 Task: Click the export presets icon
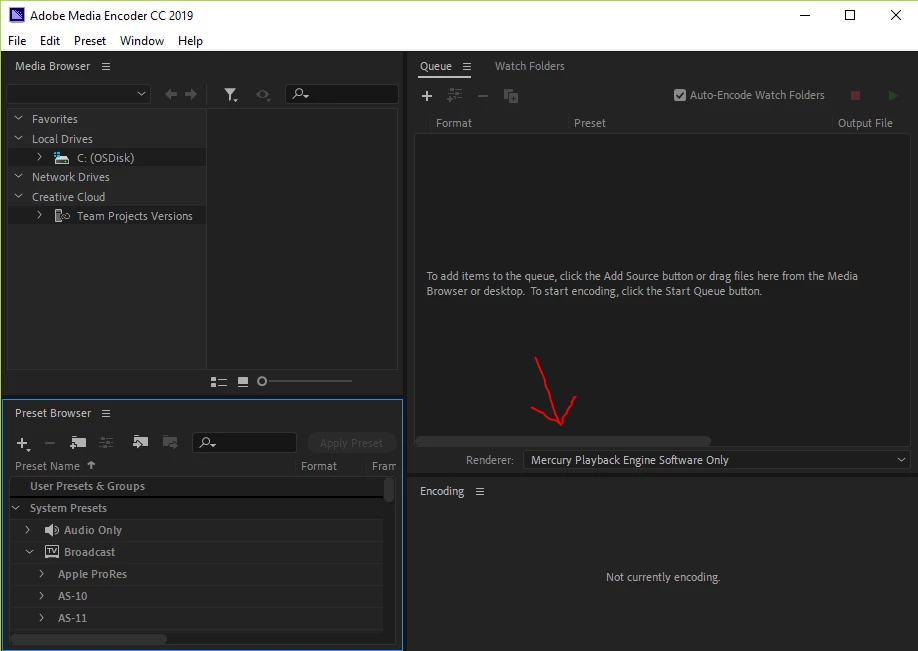(170, 442)
